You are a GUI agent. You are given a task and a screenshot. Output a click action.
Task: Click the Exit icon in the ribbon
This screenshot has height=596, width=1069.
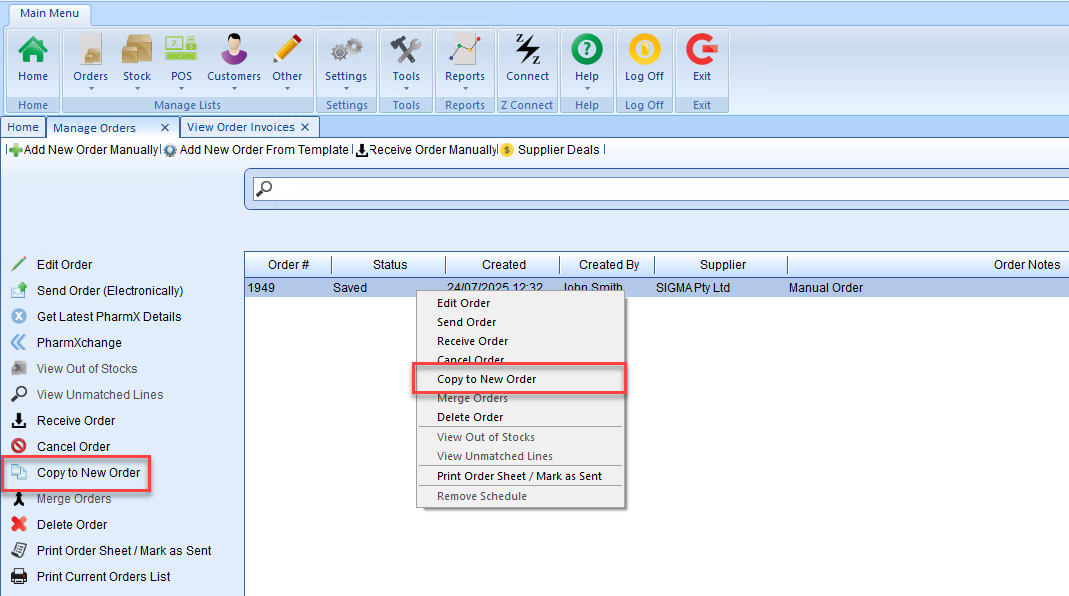click(x=702, y=49)
